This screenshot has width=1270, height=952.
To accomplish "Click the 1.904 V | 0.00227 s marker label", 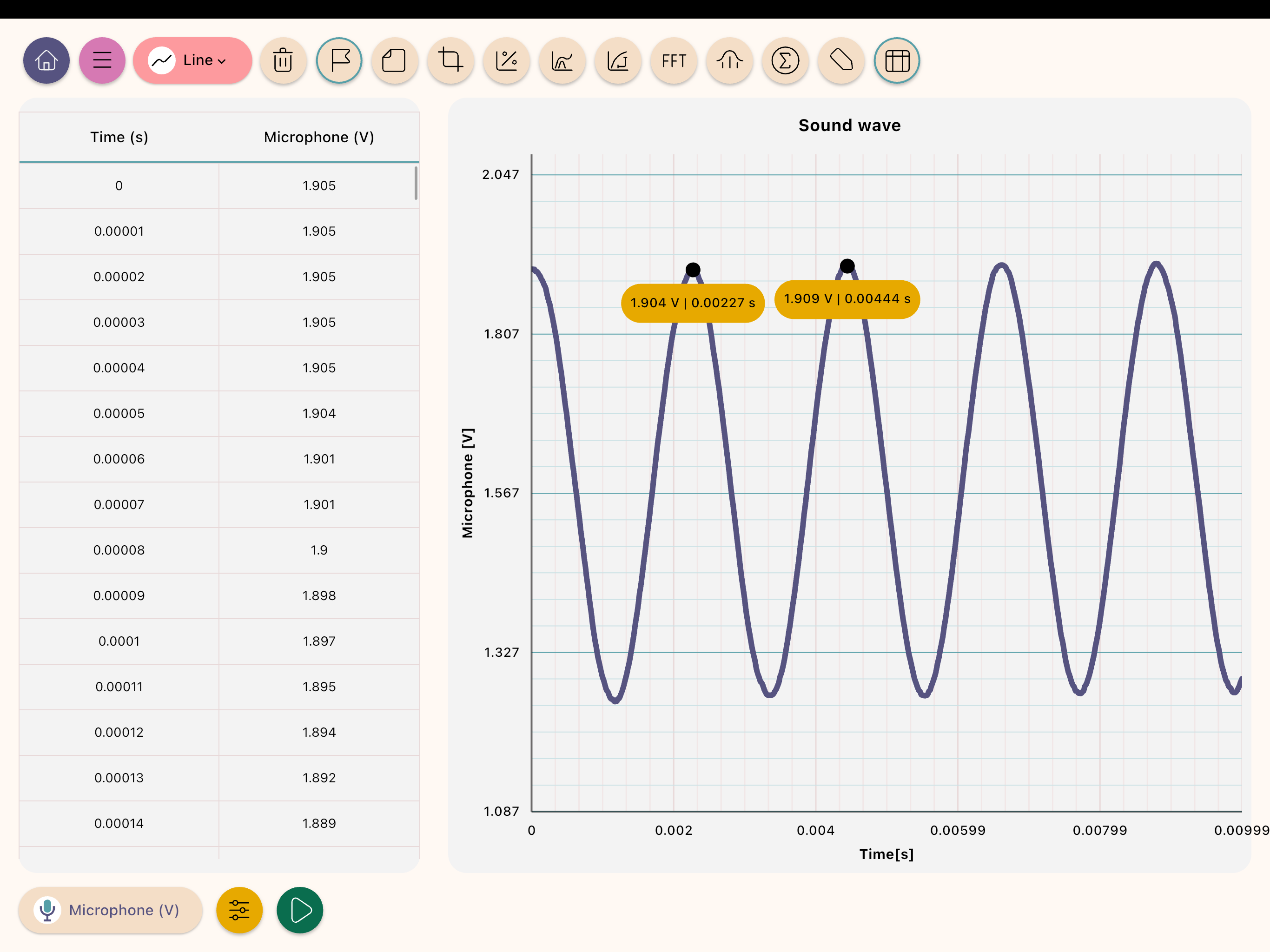I will 693,303.
